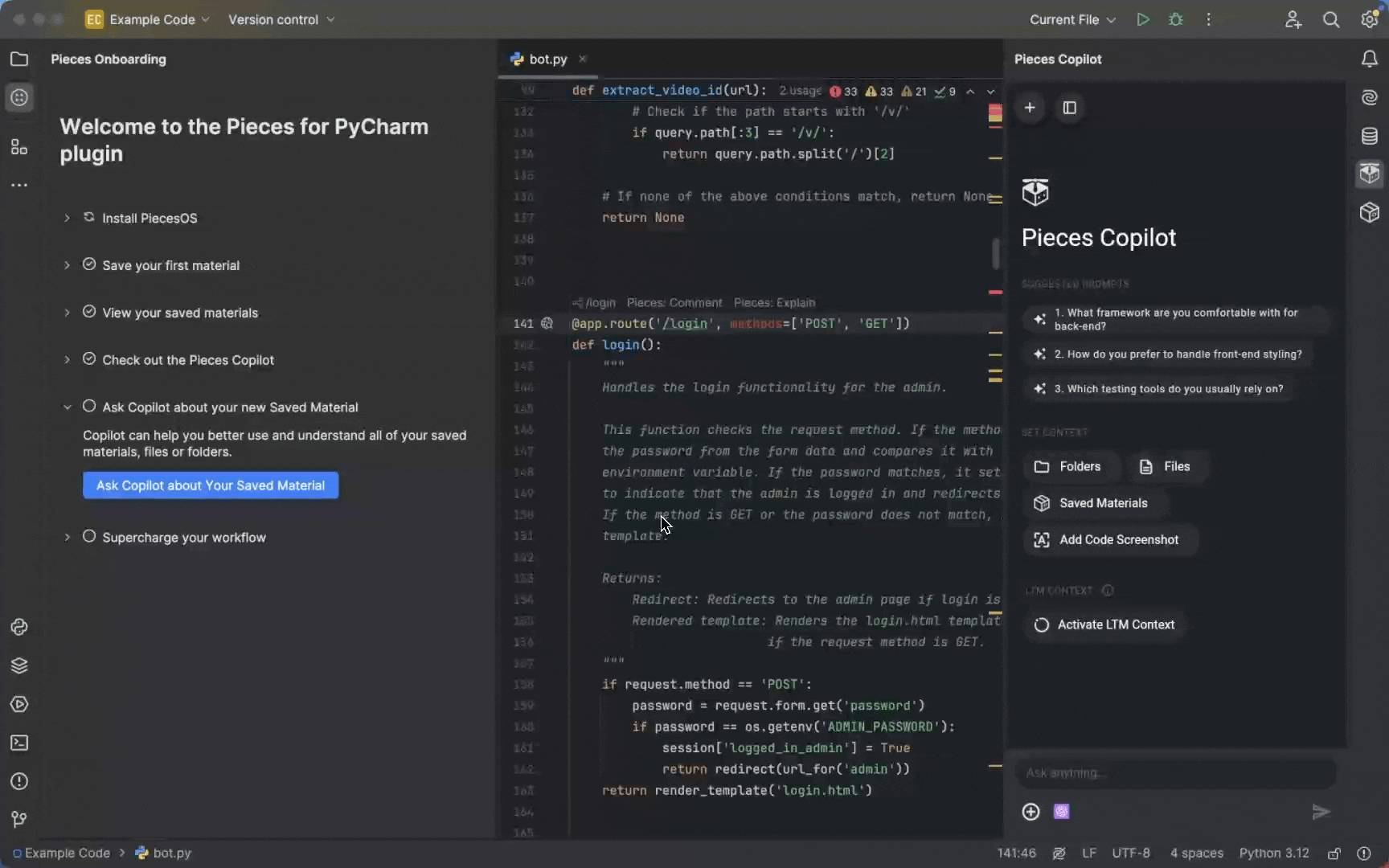Image resolution: width=1389 pixels, height=868 pixels.
Task: Expand View your saved materials step
Action: (x=68, y=313)
